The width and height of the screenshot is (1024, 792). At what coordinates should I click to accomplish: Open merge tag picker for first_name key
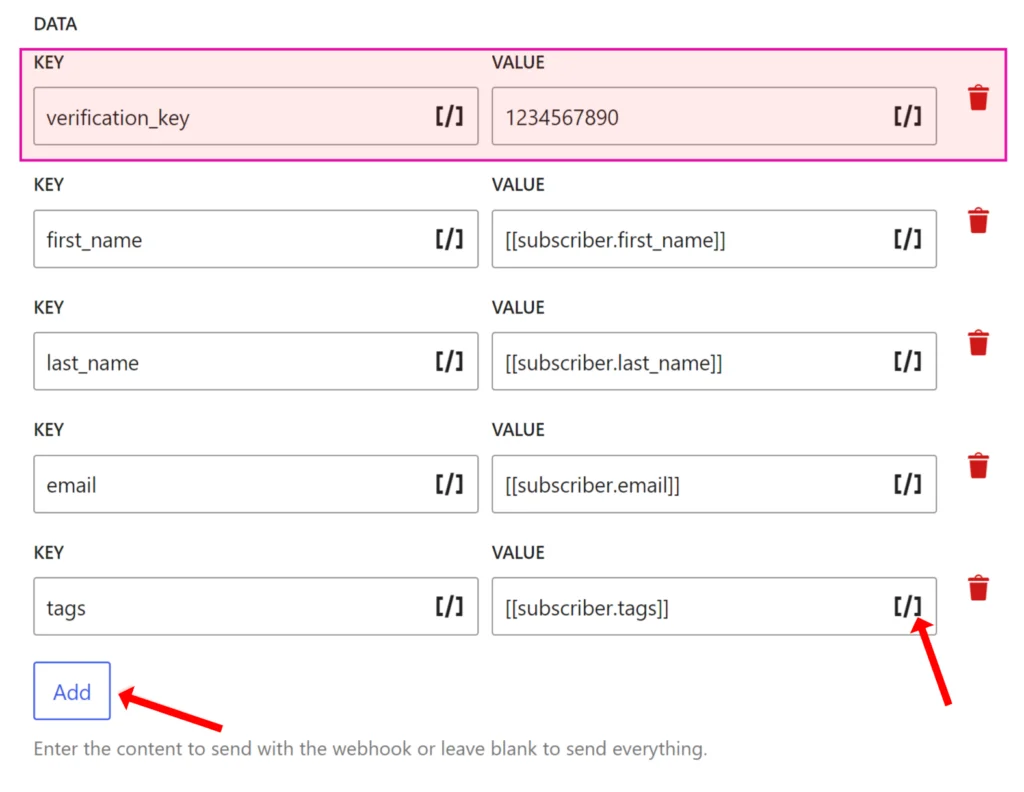449,239
